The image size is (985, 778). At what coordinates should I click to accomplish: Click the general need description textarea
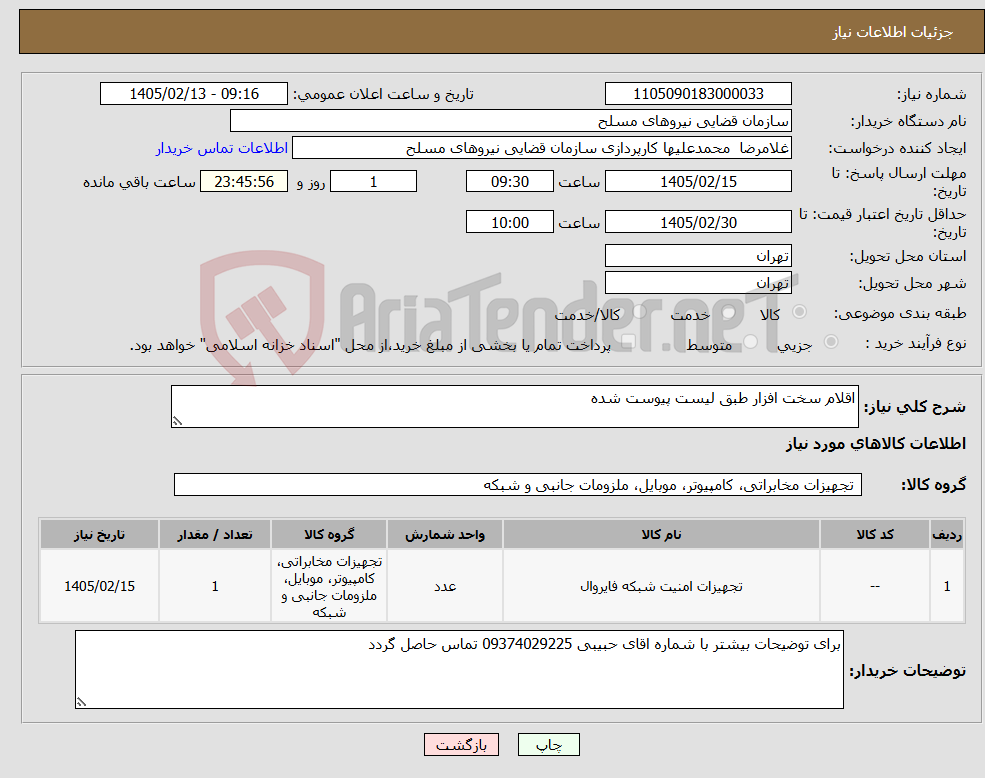pos(514,407)
